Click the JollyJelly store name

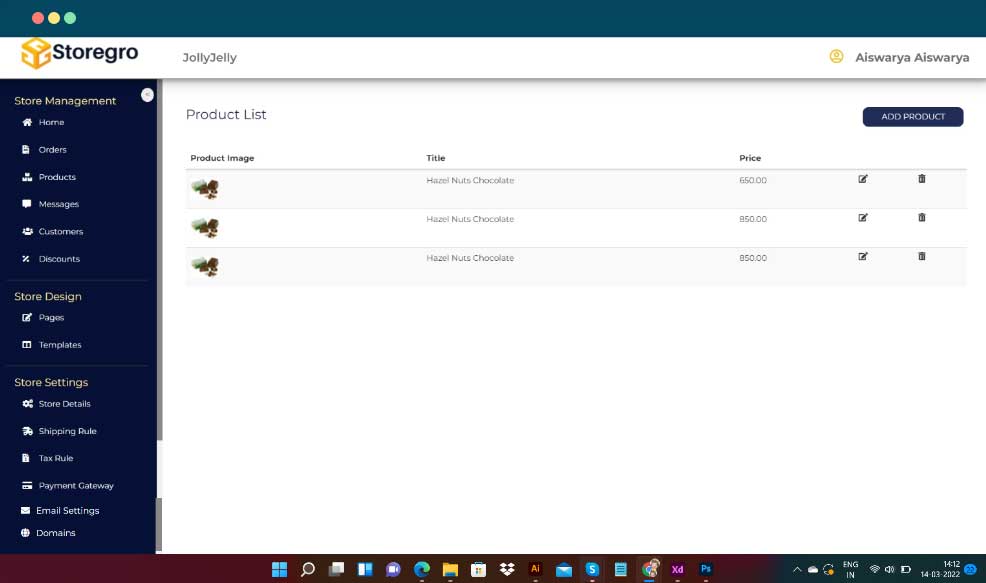[210, 58]
